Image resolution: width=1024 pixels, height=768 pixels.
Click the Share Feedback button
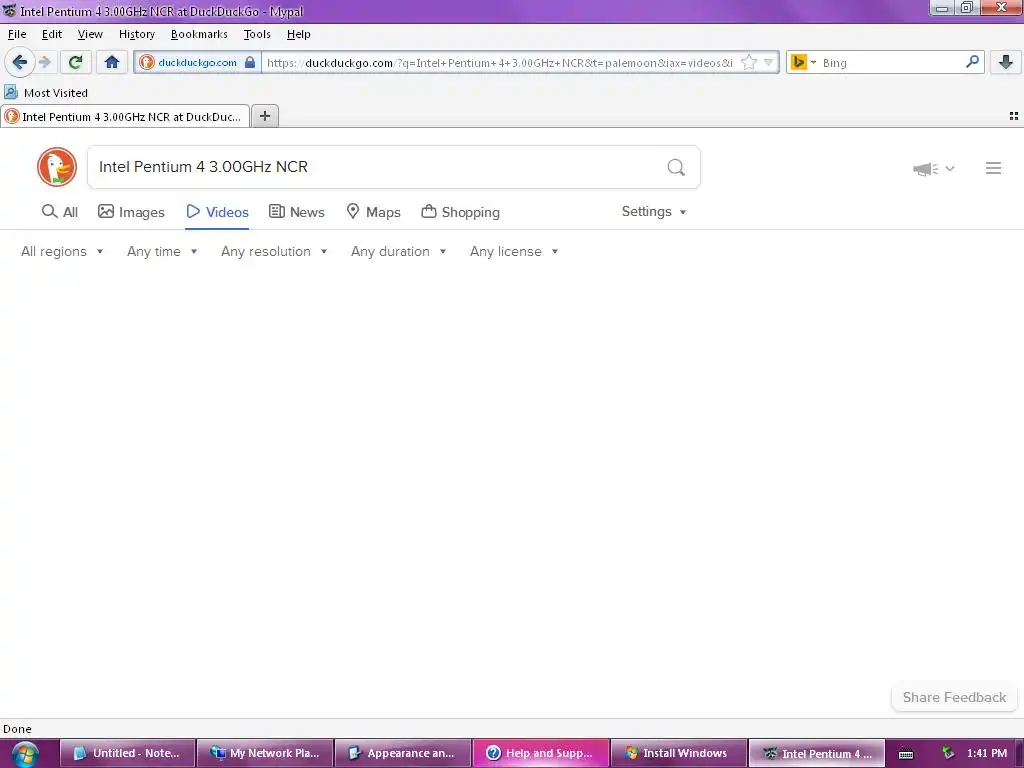(954, 697)
